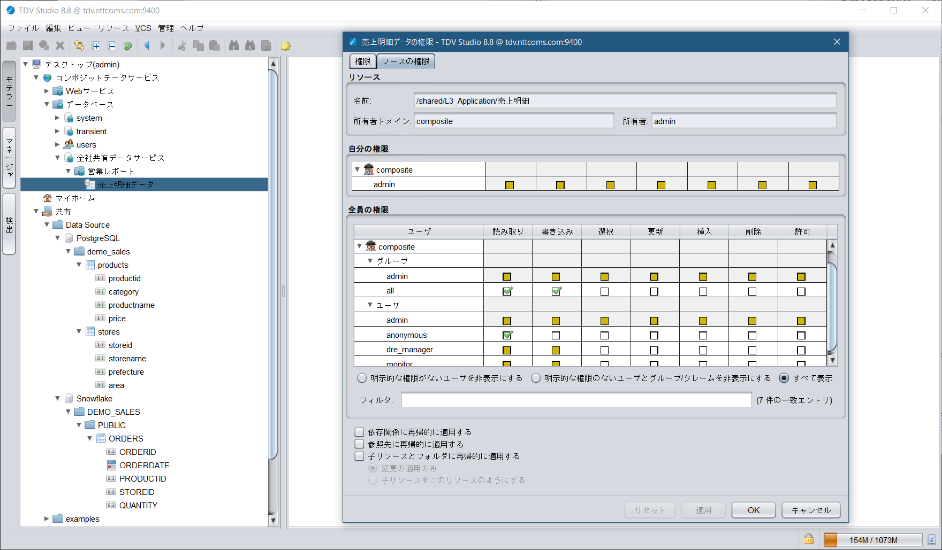The height and width of the screenshot is (550, 942).
Task: Open the 編集 menu
Action: (x=53, y=28)
